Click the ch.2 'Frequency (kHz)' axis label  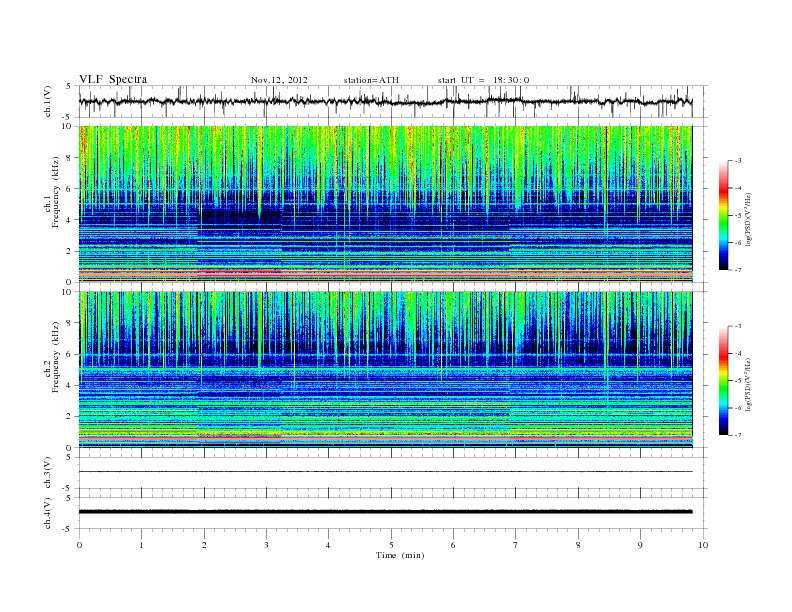coord(56,357)
